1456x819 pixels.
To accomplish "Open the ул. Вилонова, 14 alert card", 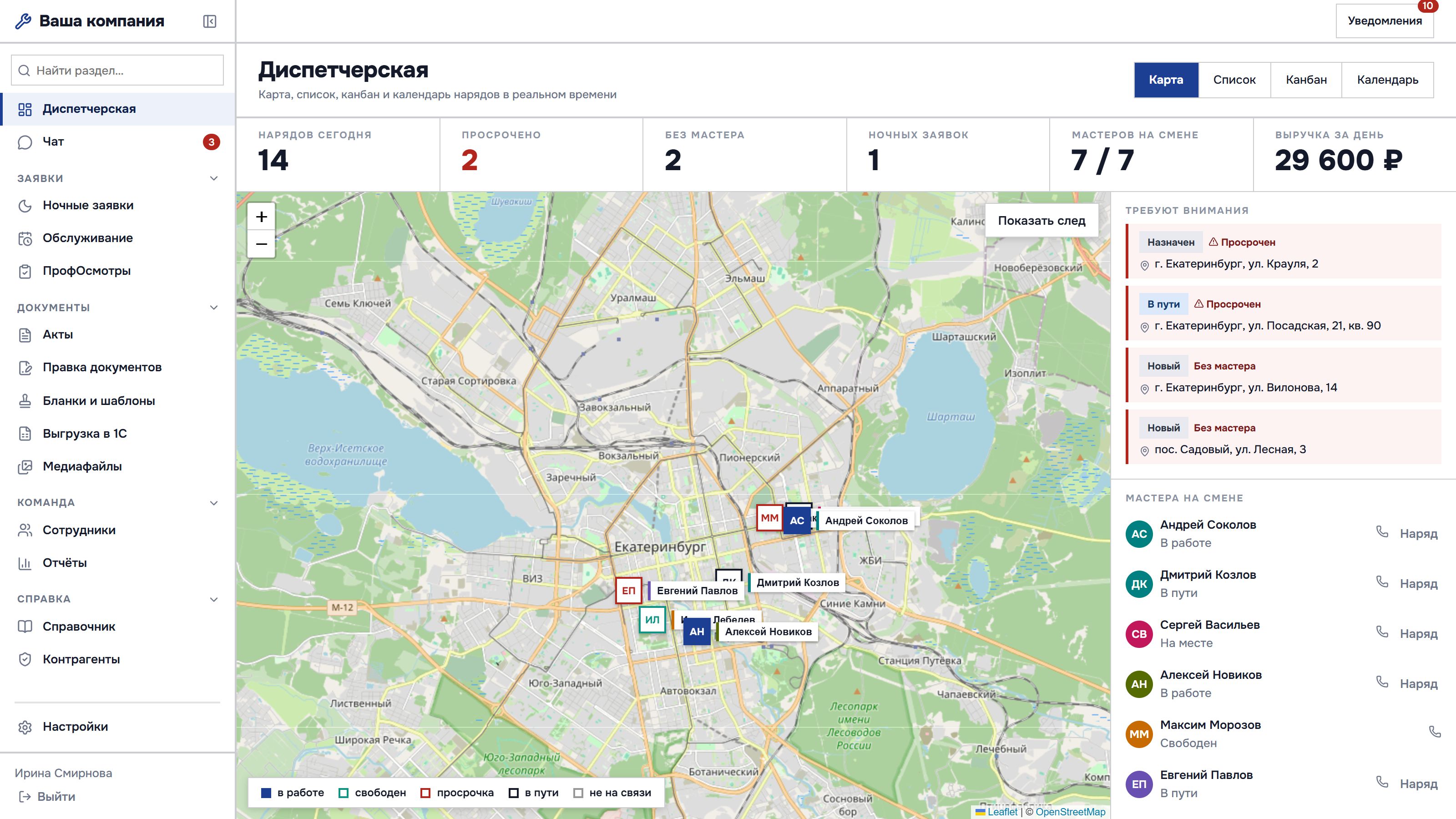I will pyautogui.click(x=1283, y=376).
